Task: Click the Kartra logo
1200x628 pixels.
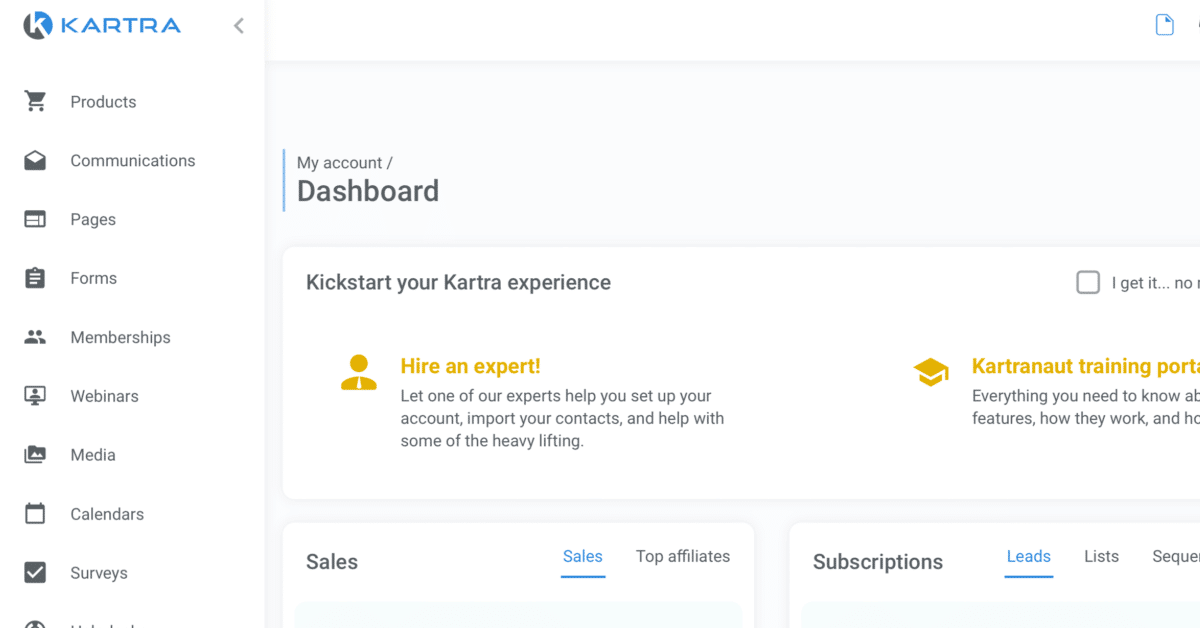Action: 102,25
